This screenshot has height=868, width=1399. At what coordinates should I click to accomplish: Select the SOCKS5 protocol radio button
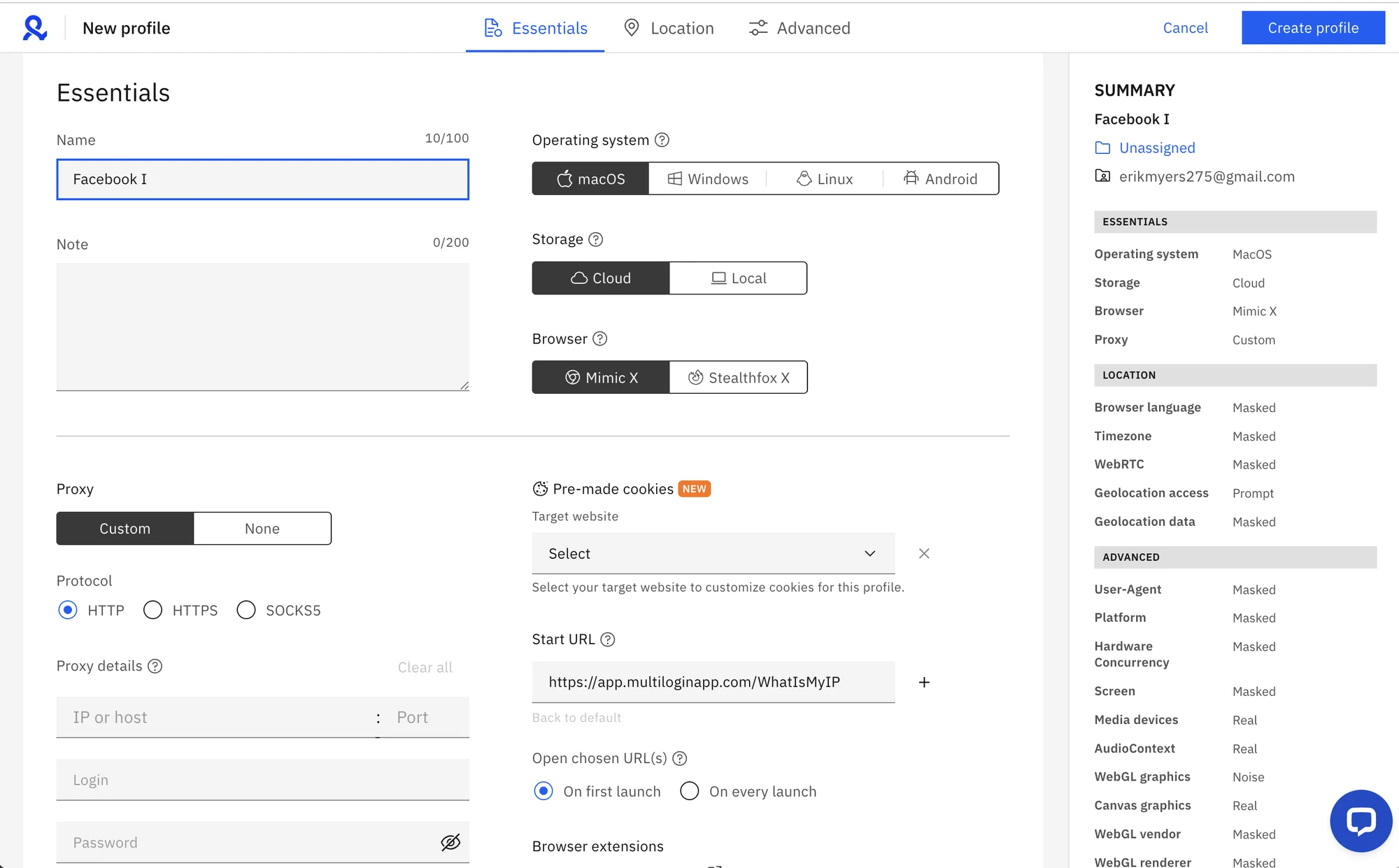[246, 610]
